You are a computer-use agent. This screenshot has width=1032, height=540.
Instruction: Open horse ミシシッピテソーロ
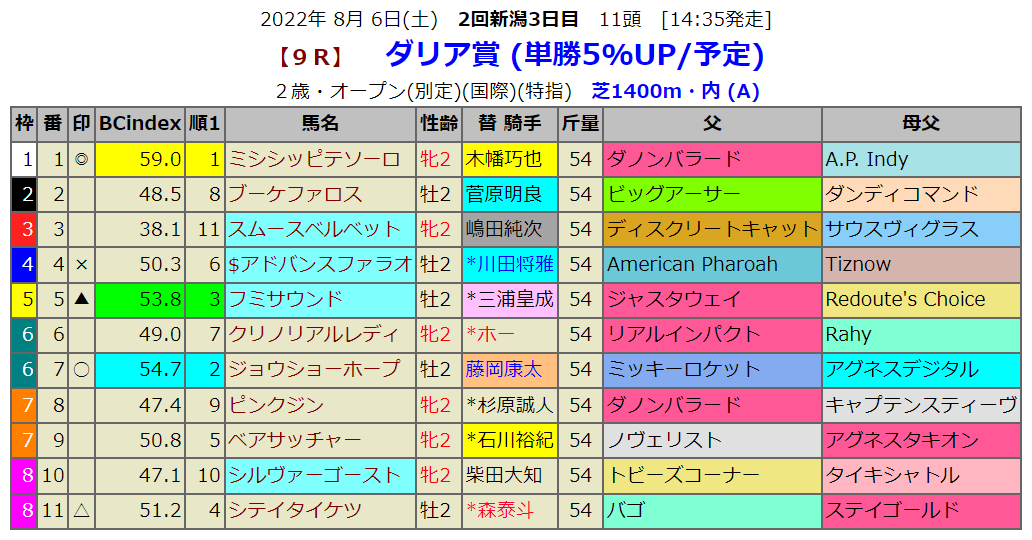click(x=314, y=159)
